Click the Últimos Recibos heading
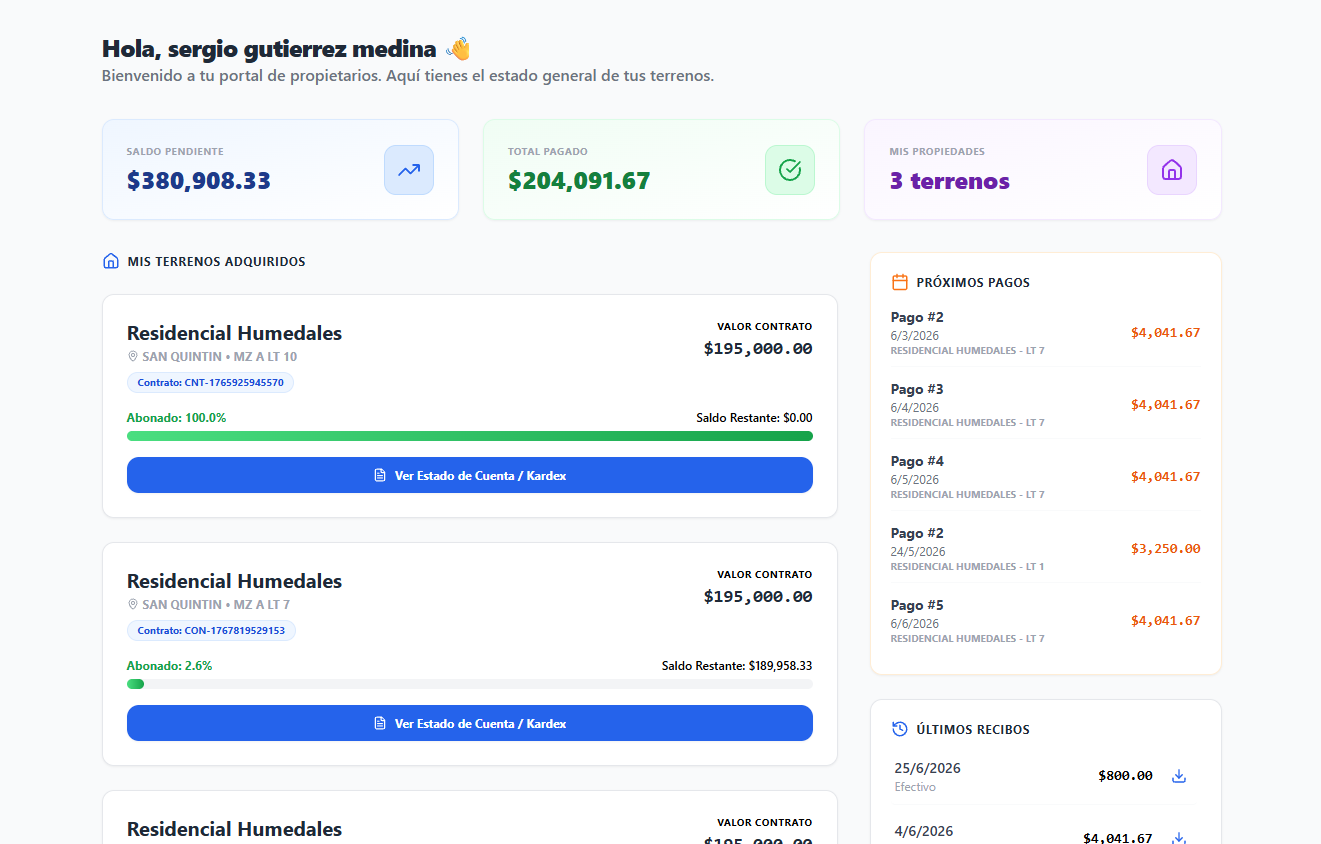Viewport: 1321px width, 844px height. pyautogui.click(x=973, y=730)
